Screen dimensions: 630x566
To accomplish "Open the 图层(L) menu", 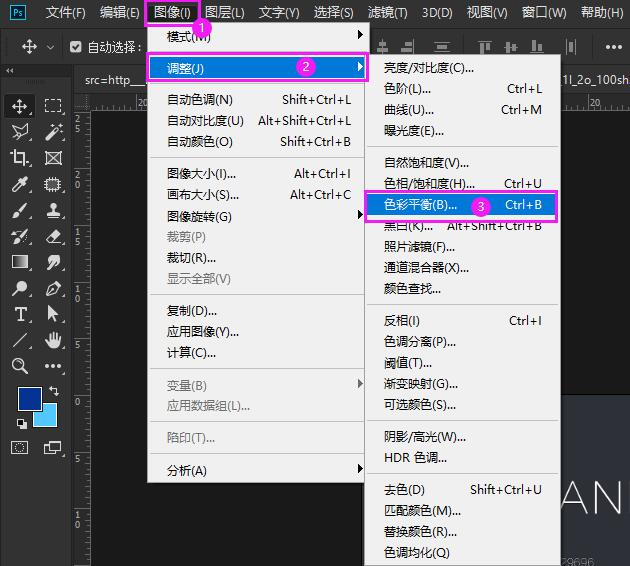I will pos(225,12).
